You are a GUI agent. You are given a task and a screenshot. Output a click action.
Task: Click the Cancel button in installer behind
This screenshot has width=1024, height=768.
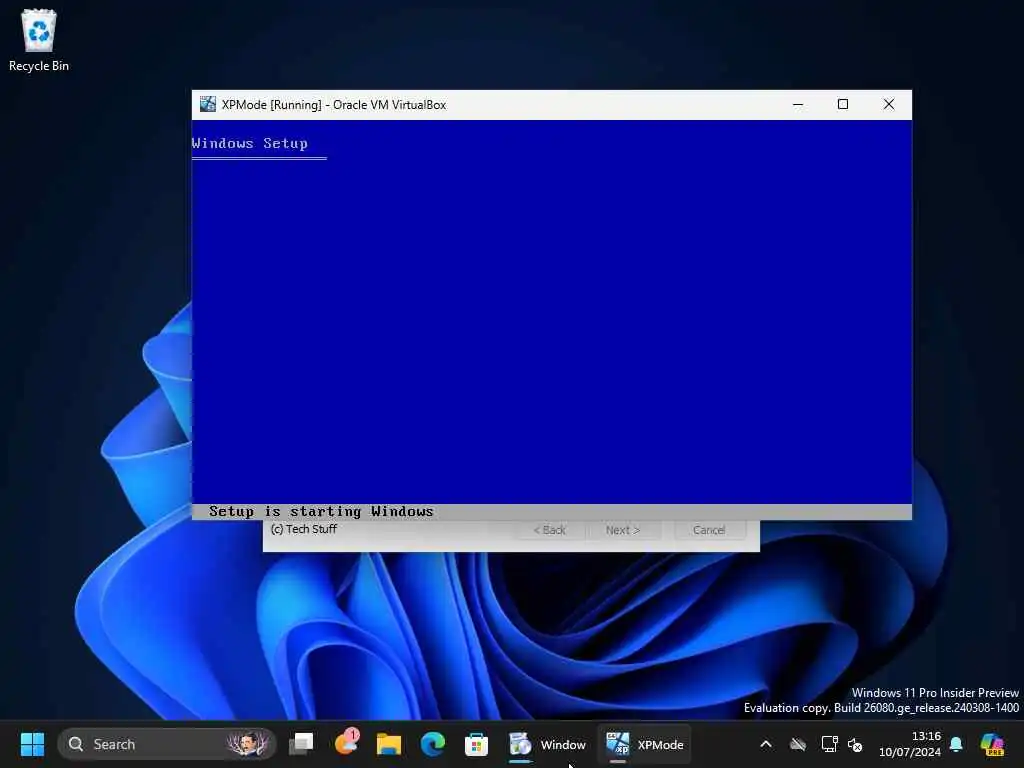click(709, 530)
